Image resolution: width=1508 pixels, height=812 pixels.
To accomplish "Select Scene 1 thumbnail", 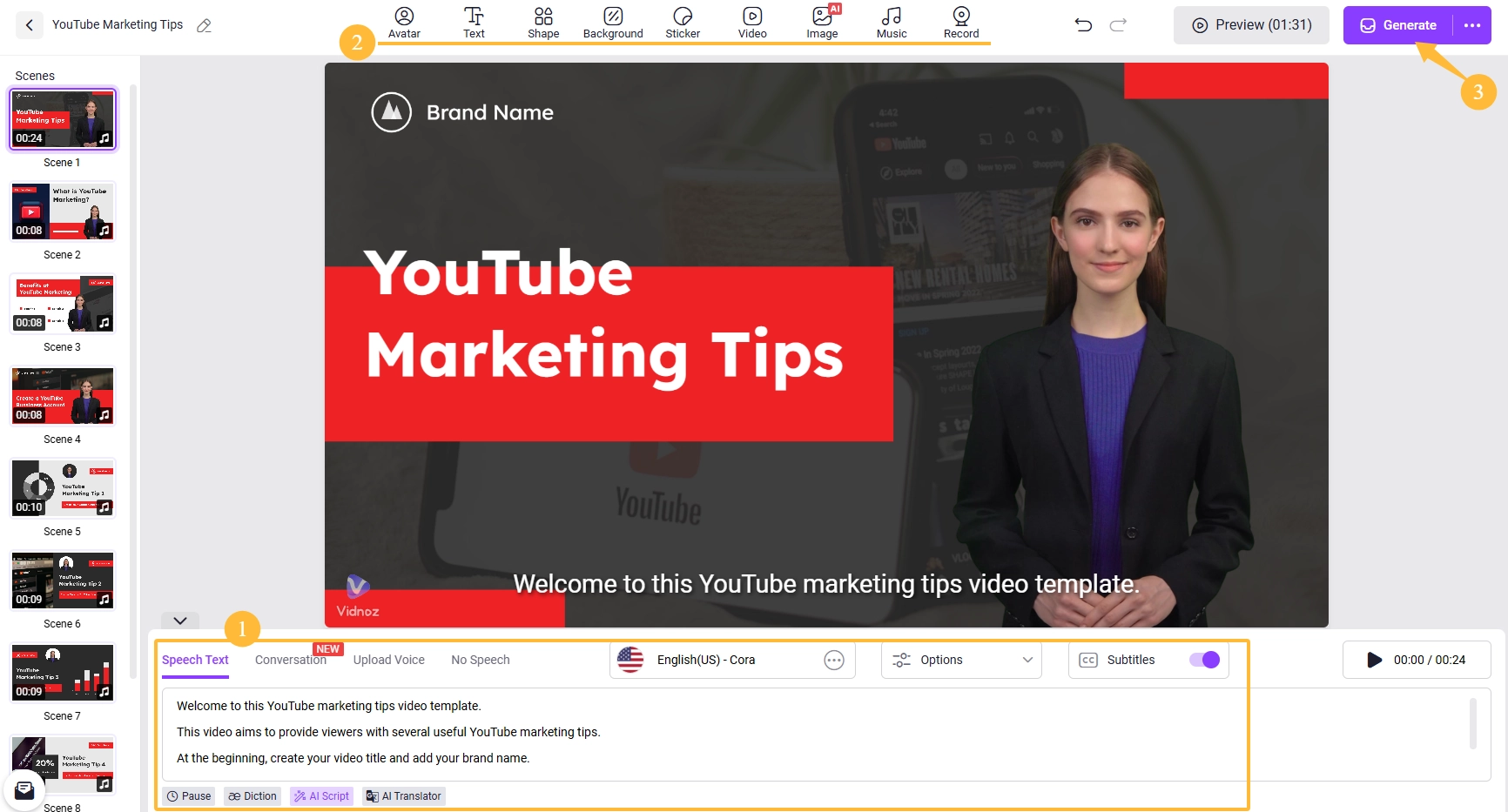I will tap(63, 119).
